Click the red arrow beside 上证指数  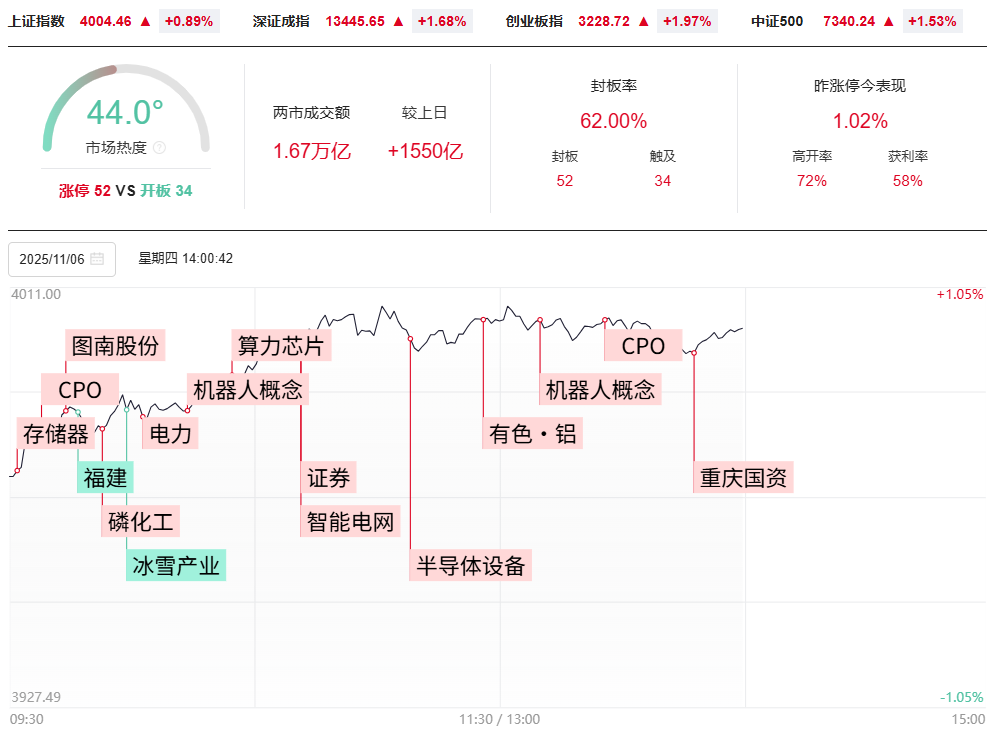tap(145, 20)
